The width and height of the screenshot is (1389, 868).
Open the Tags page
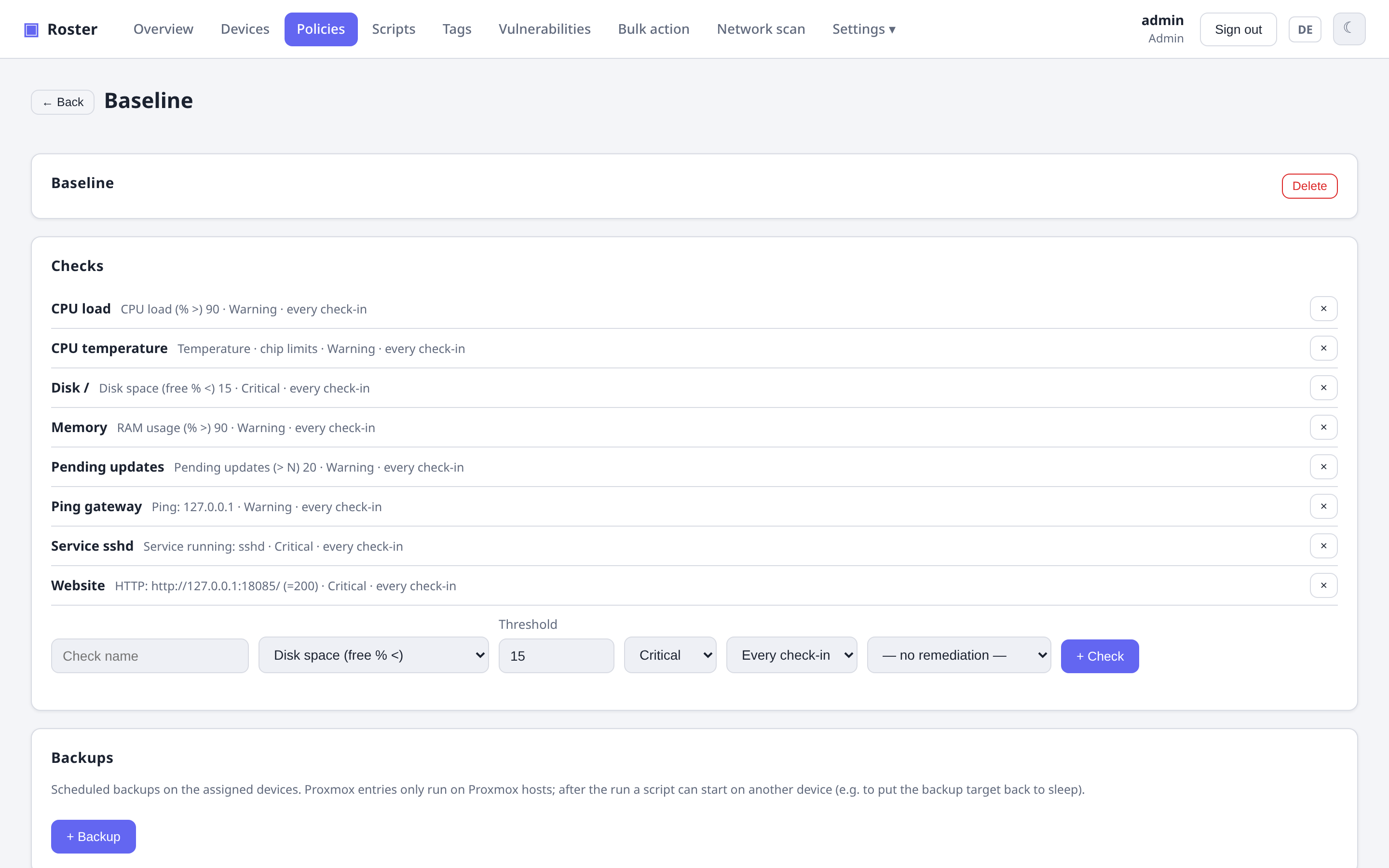(457, 29)
